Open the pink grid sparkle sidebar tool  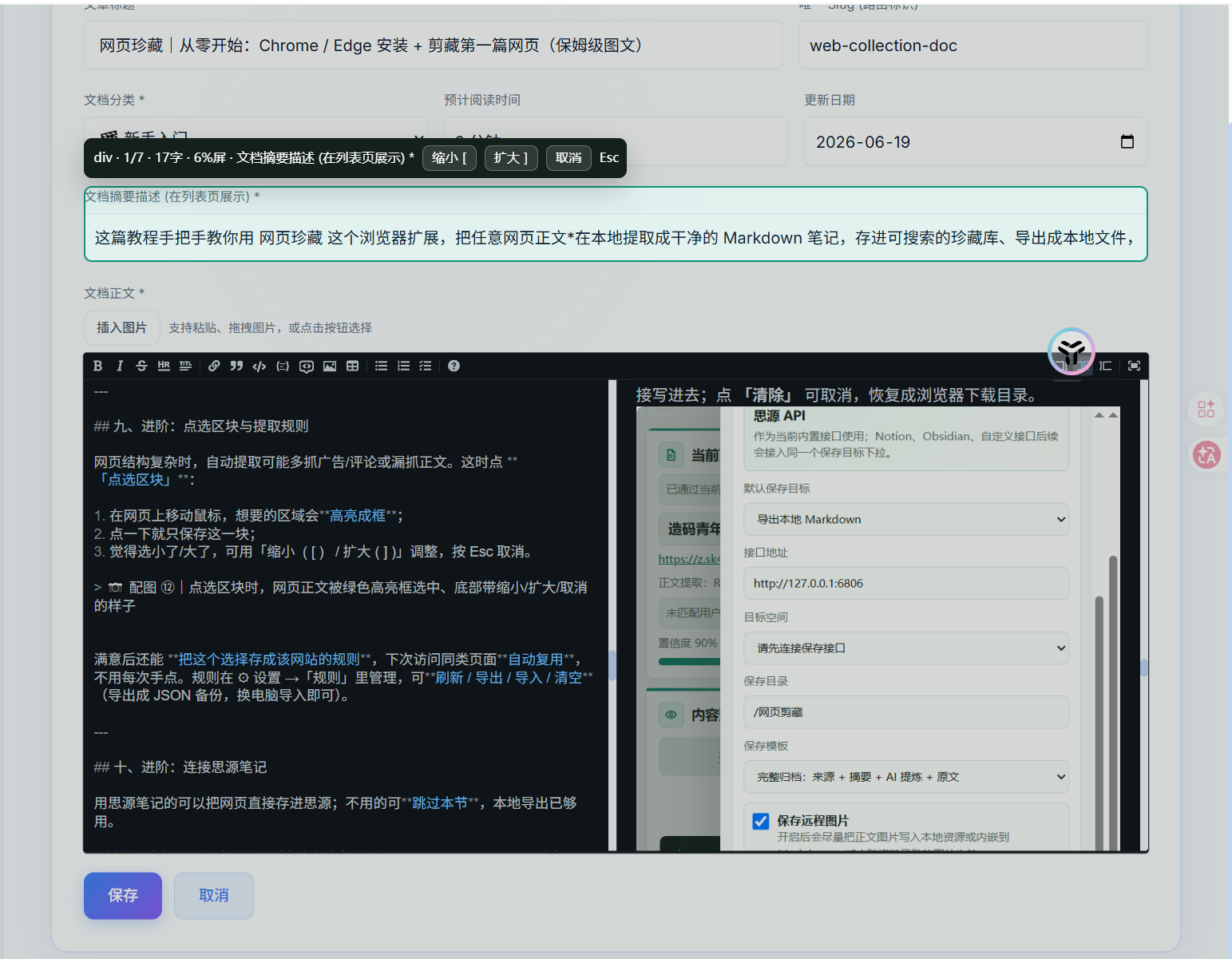[x=1206, y=409]
